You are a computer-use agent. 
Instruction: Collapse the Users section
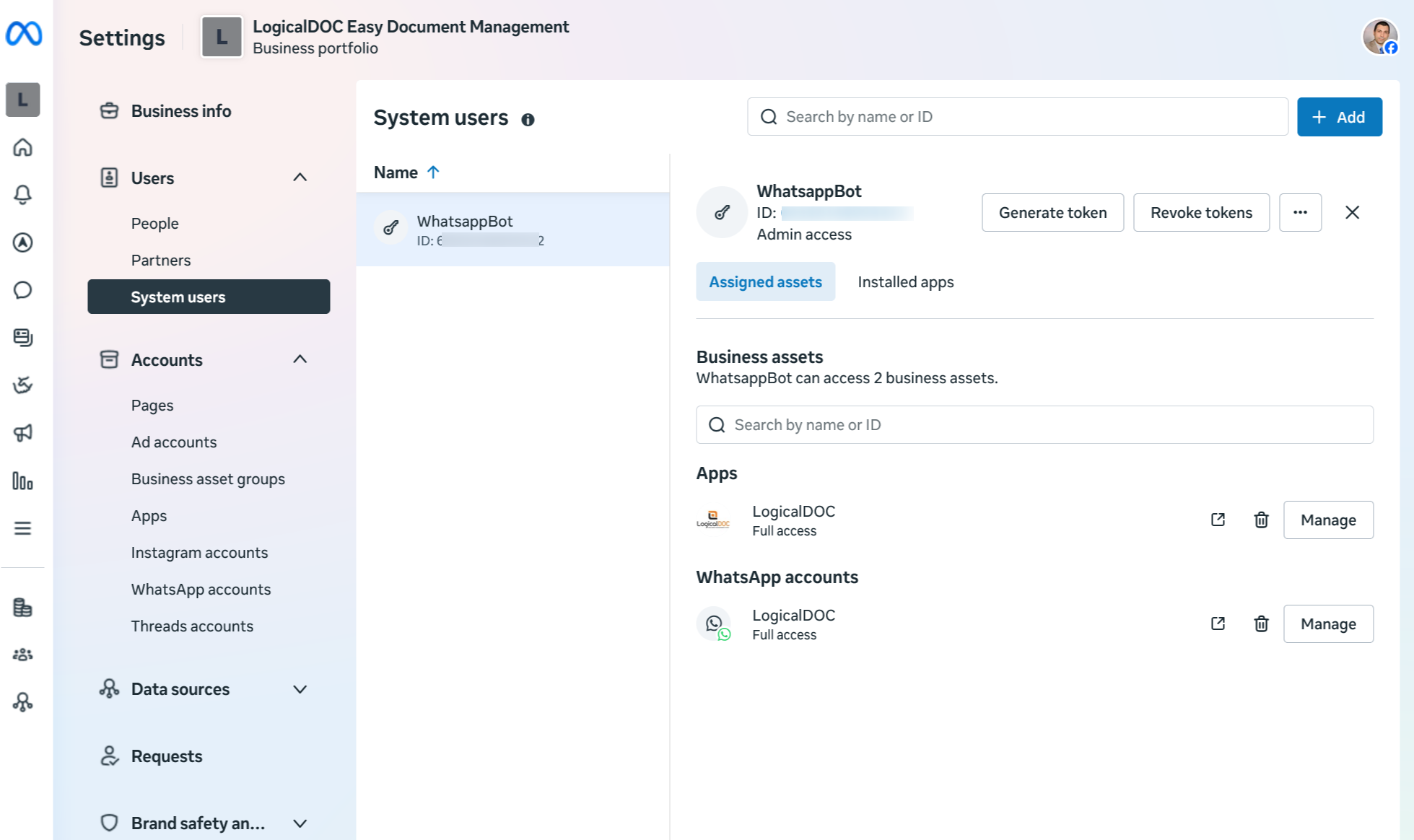pos(300,178)
